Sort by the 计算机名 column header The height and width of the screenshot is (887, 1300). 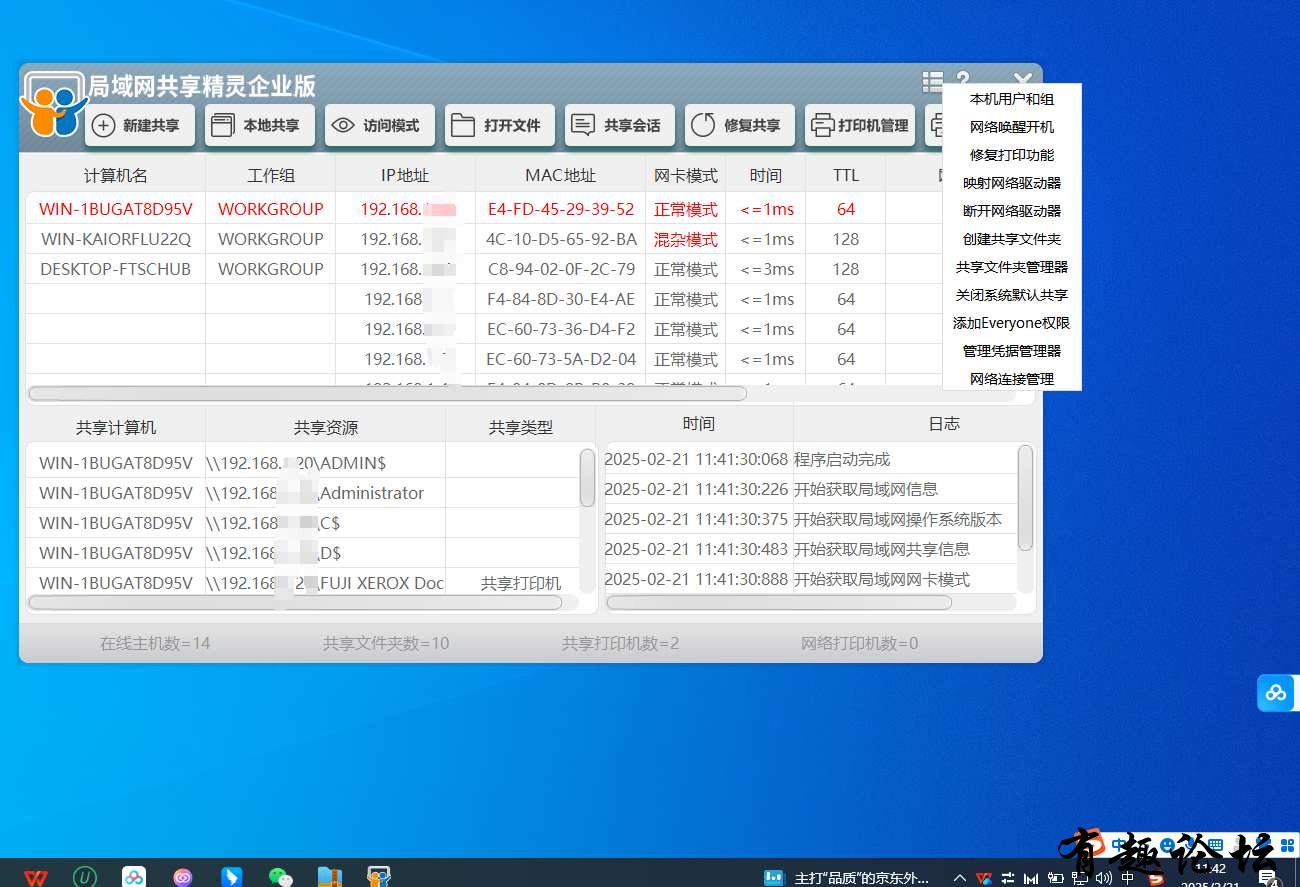coord(116,175)
